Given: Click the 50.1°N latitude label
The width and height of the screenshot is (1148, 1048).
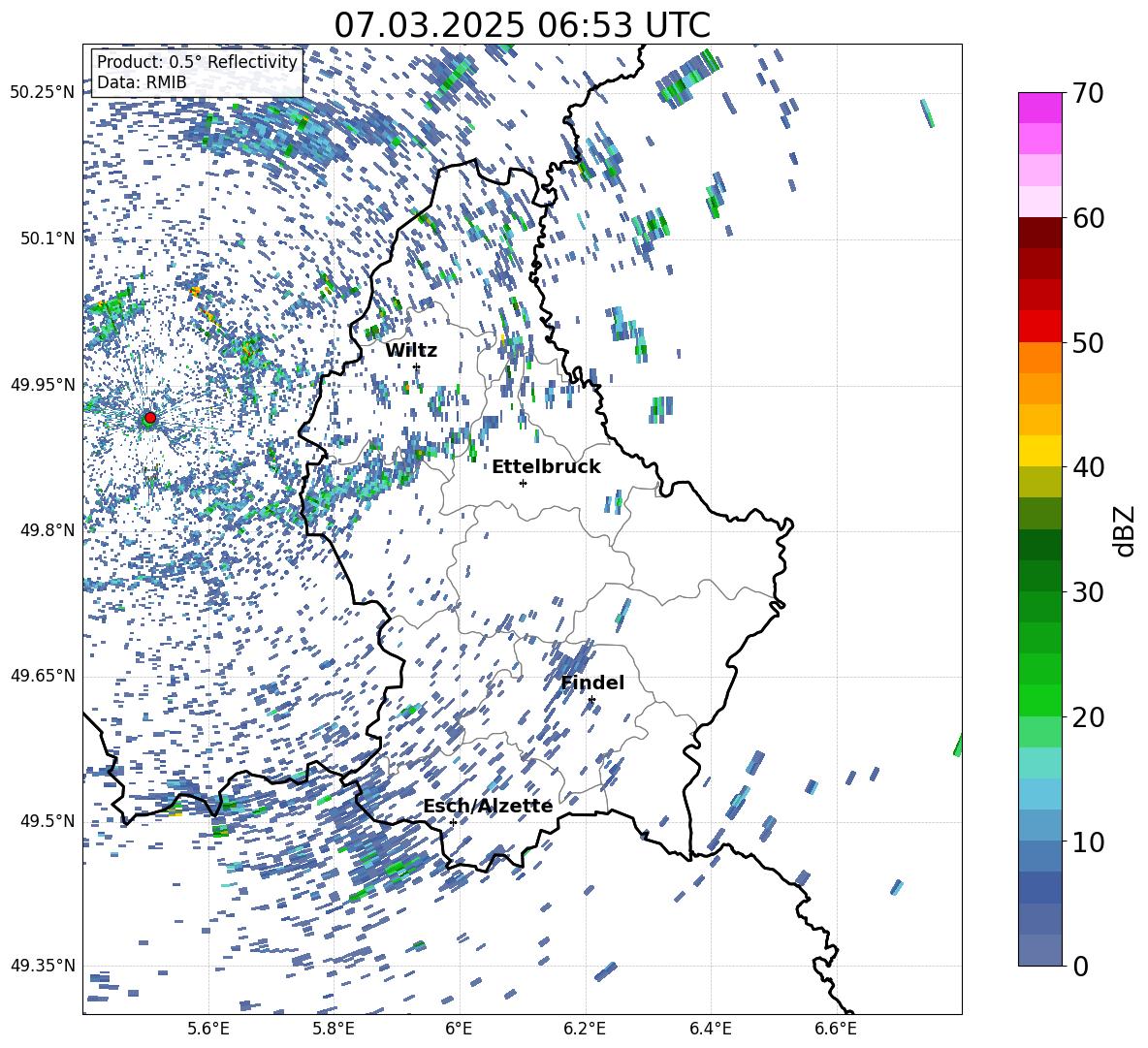Looking at the screenshot, I should [48, 238].
